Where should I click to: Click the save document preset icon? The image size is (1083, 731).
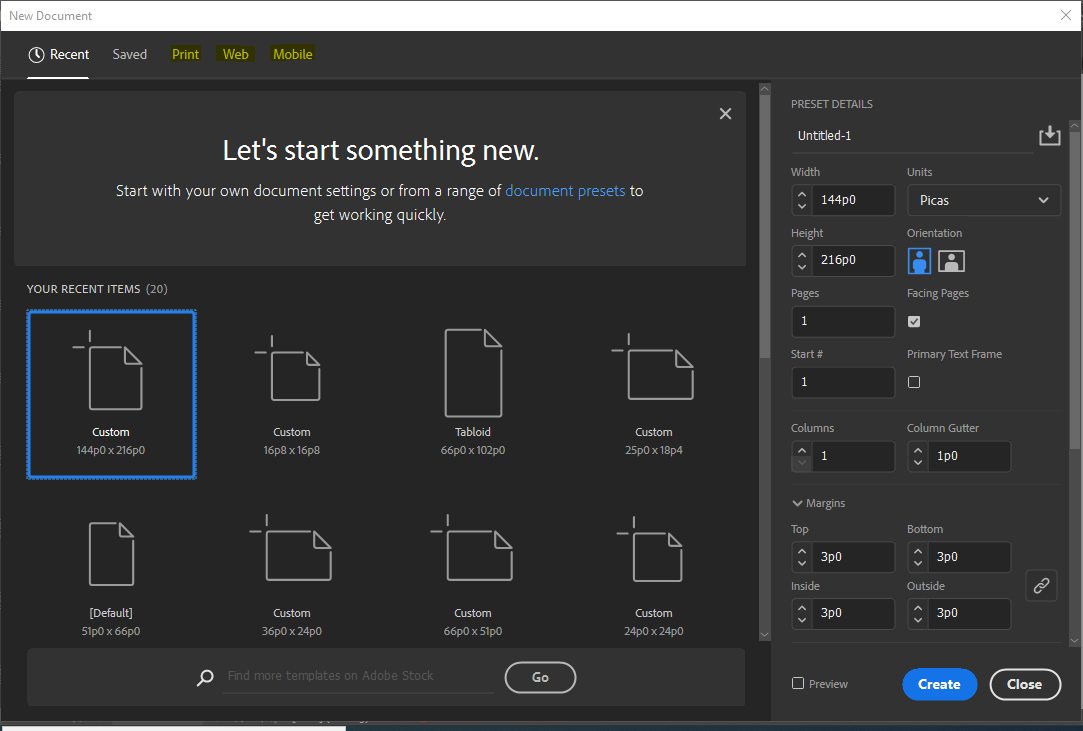1049,136
